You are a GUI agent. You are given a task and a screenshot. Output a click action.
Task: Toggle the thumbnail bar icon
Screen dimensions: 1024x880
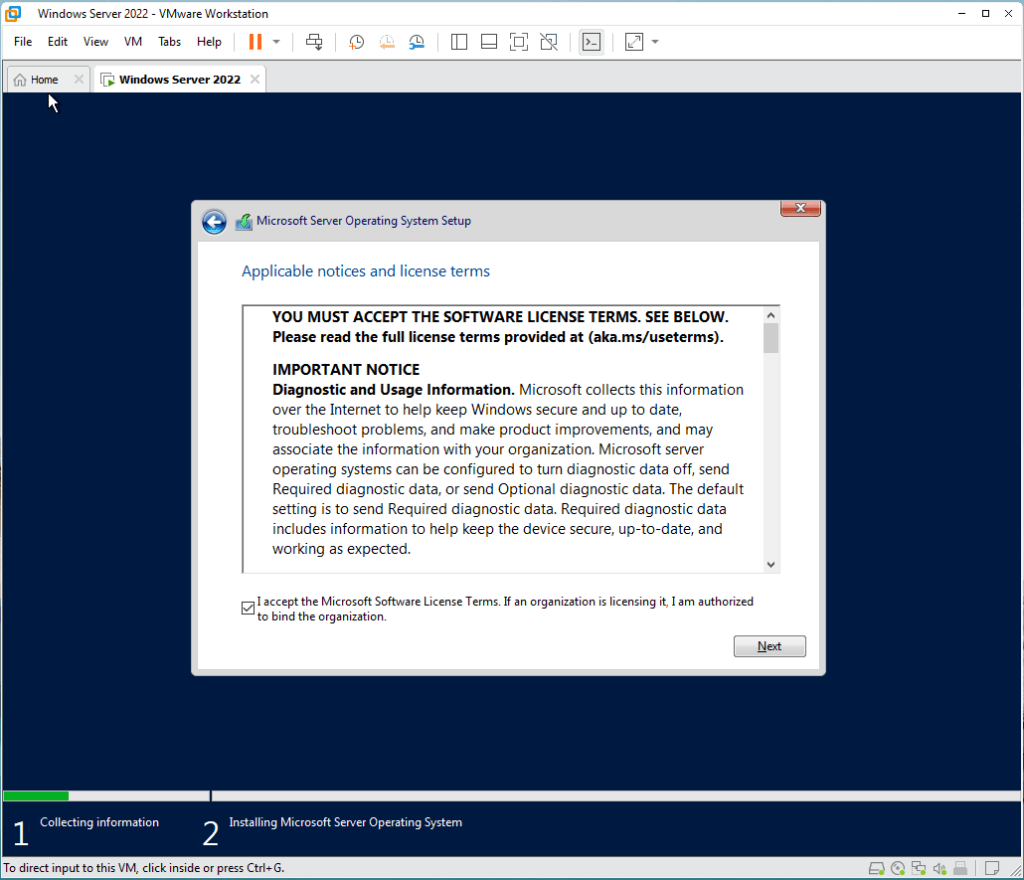[x=489, y=42]
